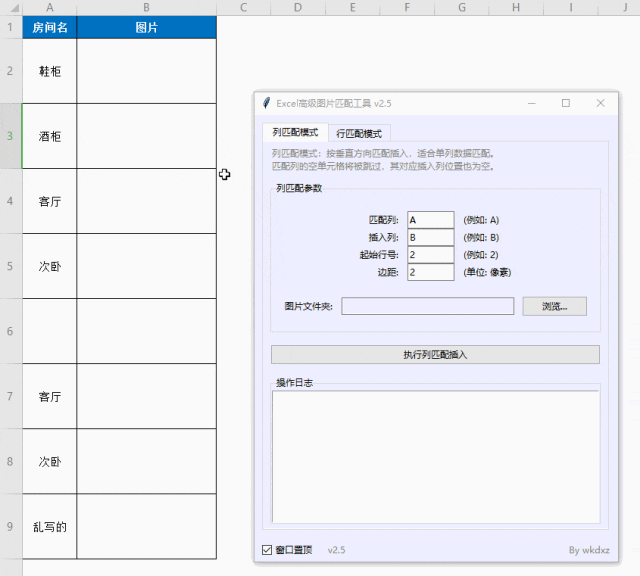Click the 起始行号 input field
Screen dimensions: 640x576
(431, 255)
